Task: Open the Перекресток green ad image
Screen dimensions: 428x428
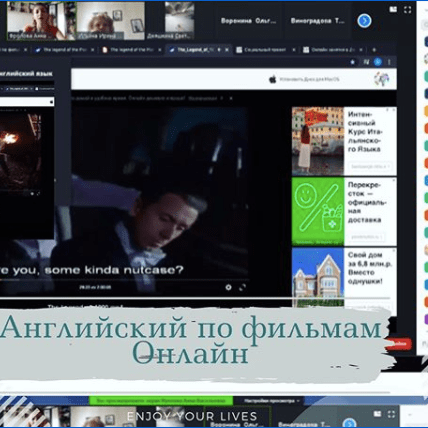Action: (318, 211)
